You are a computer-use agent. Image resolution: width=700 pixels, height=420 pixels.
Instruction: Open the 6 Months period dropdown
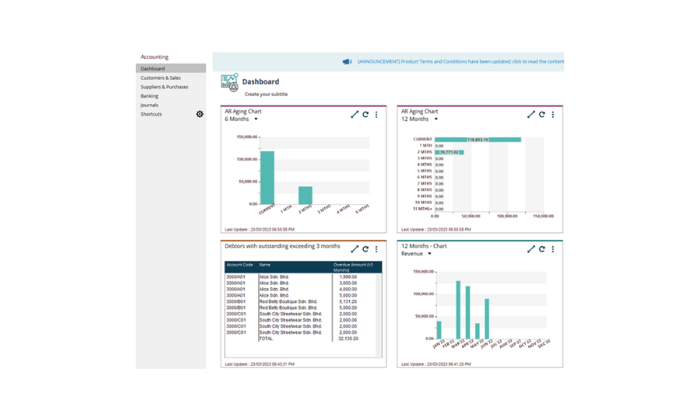(x=256, y=119)
